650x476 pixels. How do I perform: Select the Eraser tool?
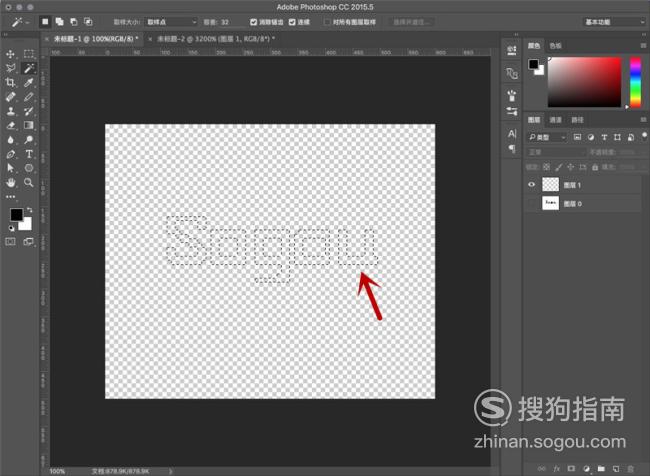(10, 125)
